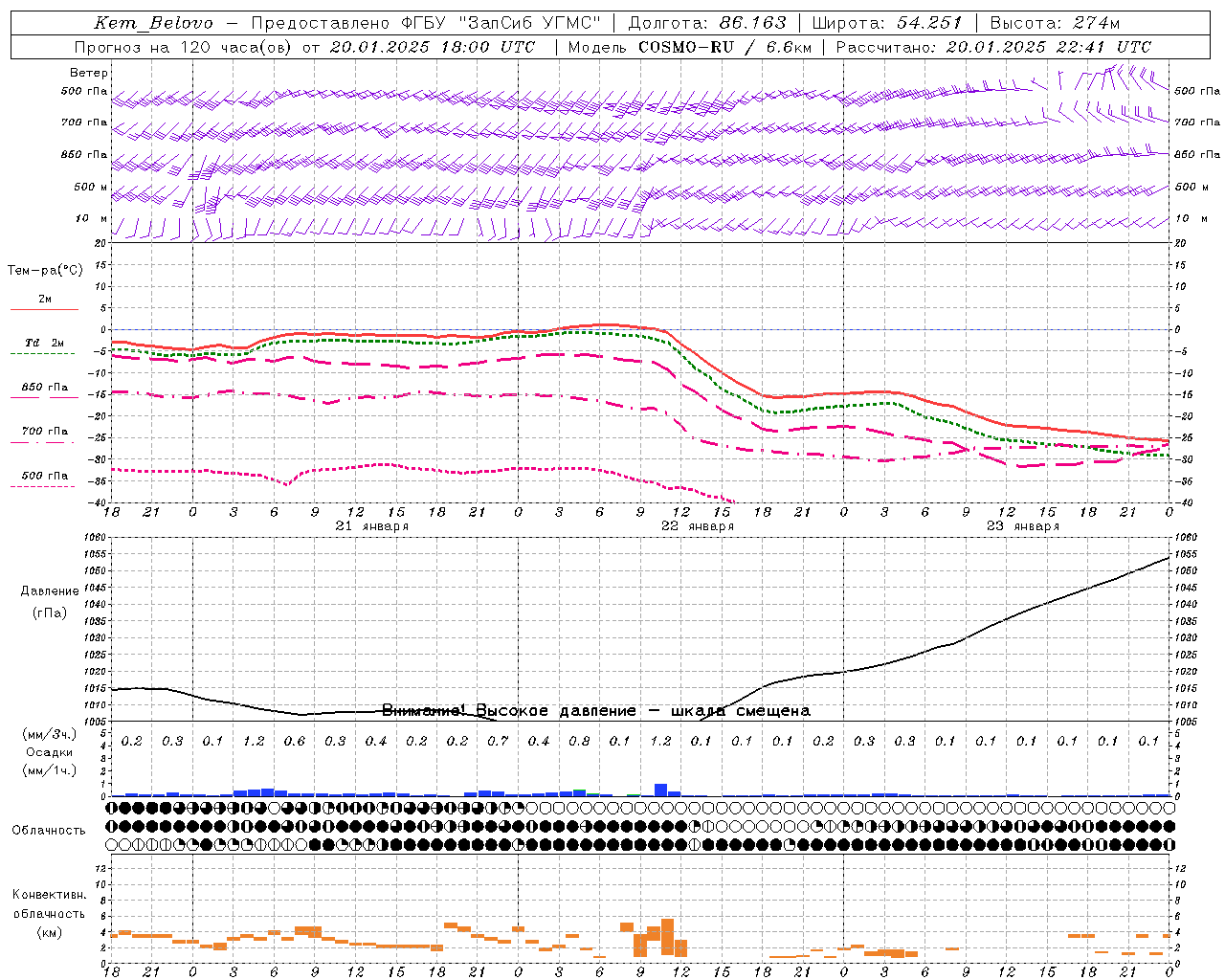1225x980 pixels.
Task: Select the Td 2м dew point legend entry
Action: pyautogui.click(x=45, y=343)
